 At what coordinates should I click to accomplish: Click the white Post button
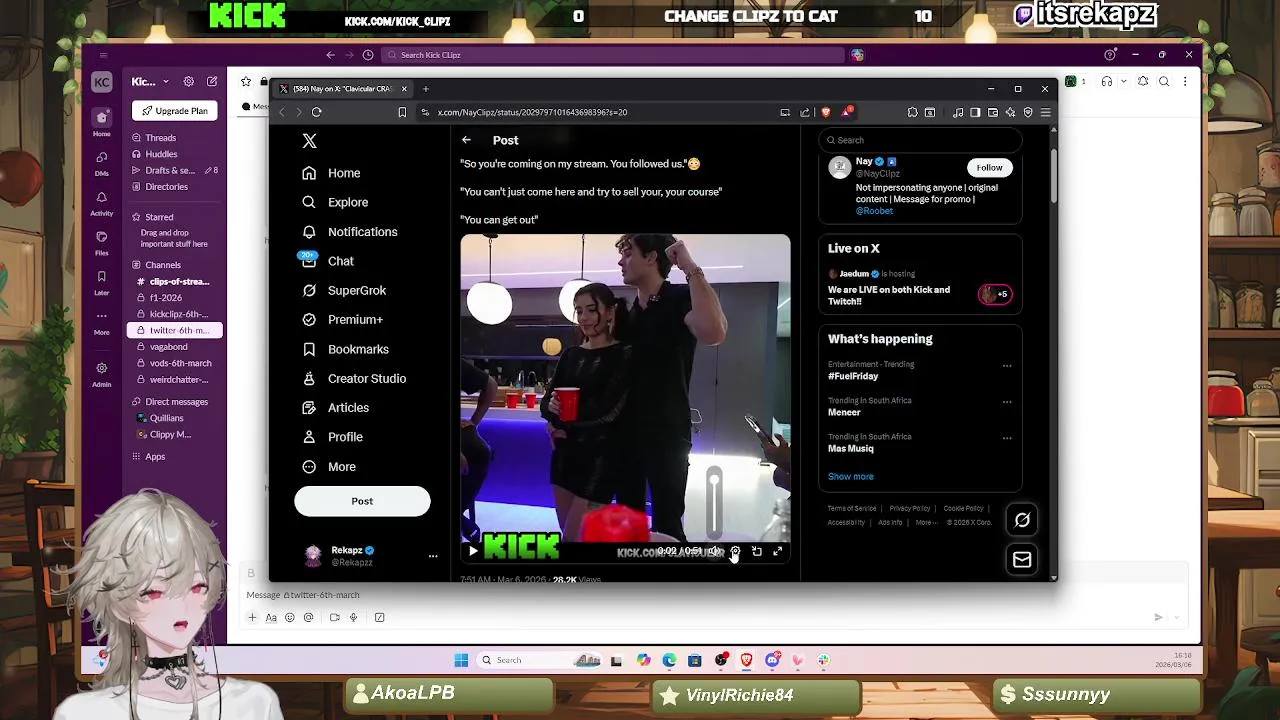(x=362, y=501)
